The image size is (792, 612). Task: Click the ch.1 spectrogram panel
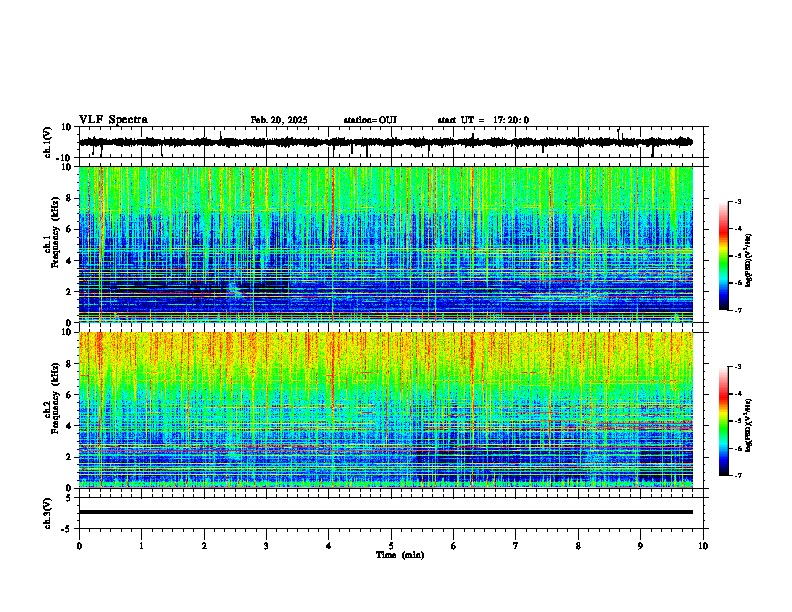386,244
